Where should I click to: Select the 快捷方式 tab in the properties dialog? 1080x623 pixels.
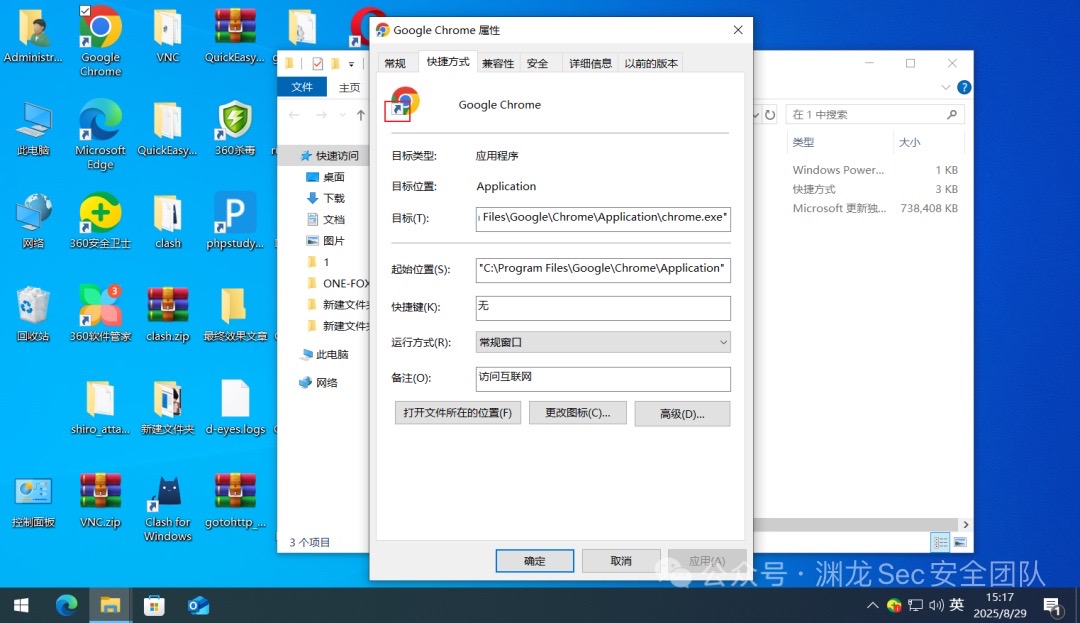(x=448, y=61)
